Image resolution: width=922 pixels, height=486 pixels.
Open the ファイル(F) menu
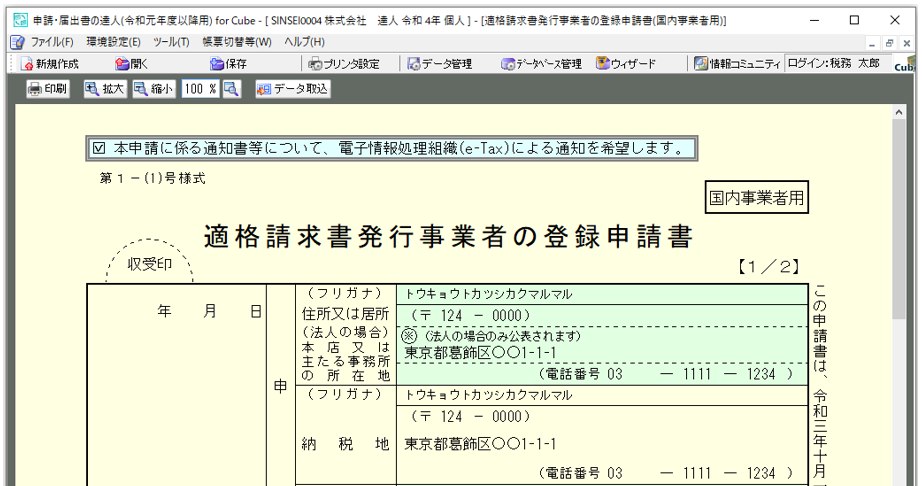52,42
